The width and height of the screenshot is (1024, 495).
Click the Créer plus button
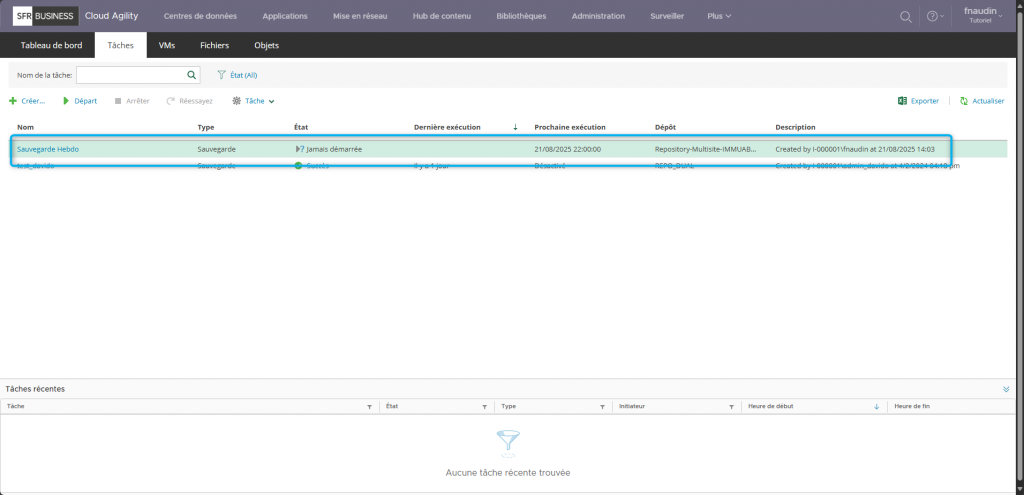coord(27,101)
